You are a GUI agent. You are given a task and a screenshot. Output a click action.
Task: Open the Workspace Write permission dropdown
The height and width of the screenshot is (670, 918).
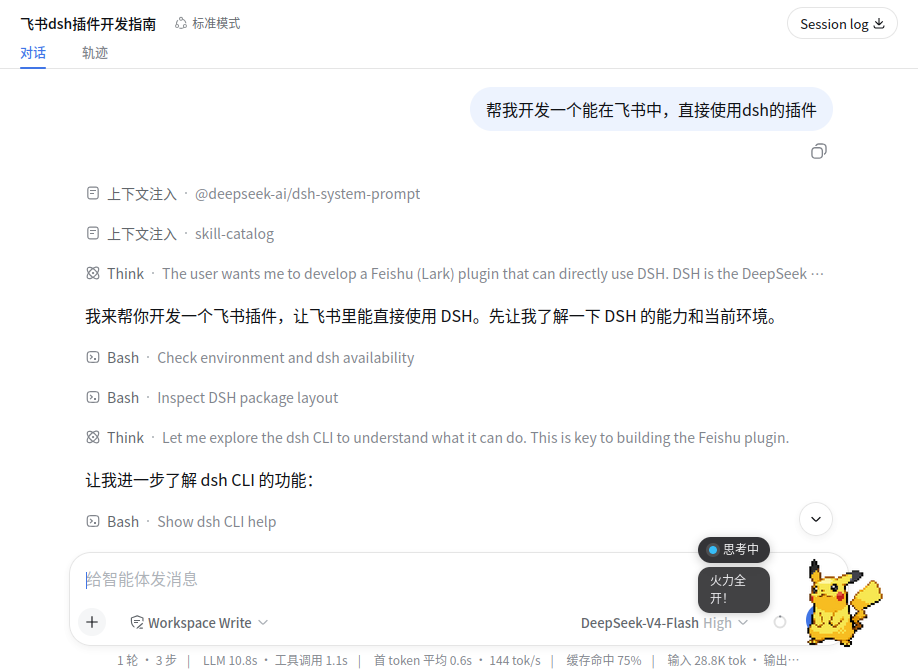tap(199, 623)
